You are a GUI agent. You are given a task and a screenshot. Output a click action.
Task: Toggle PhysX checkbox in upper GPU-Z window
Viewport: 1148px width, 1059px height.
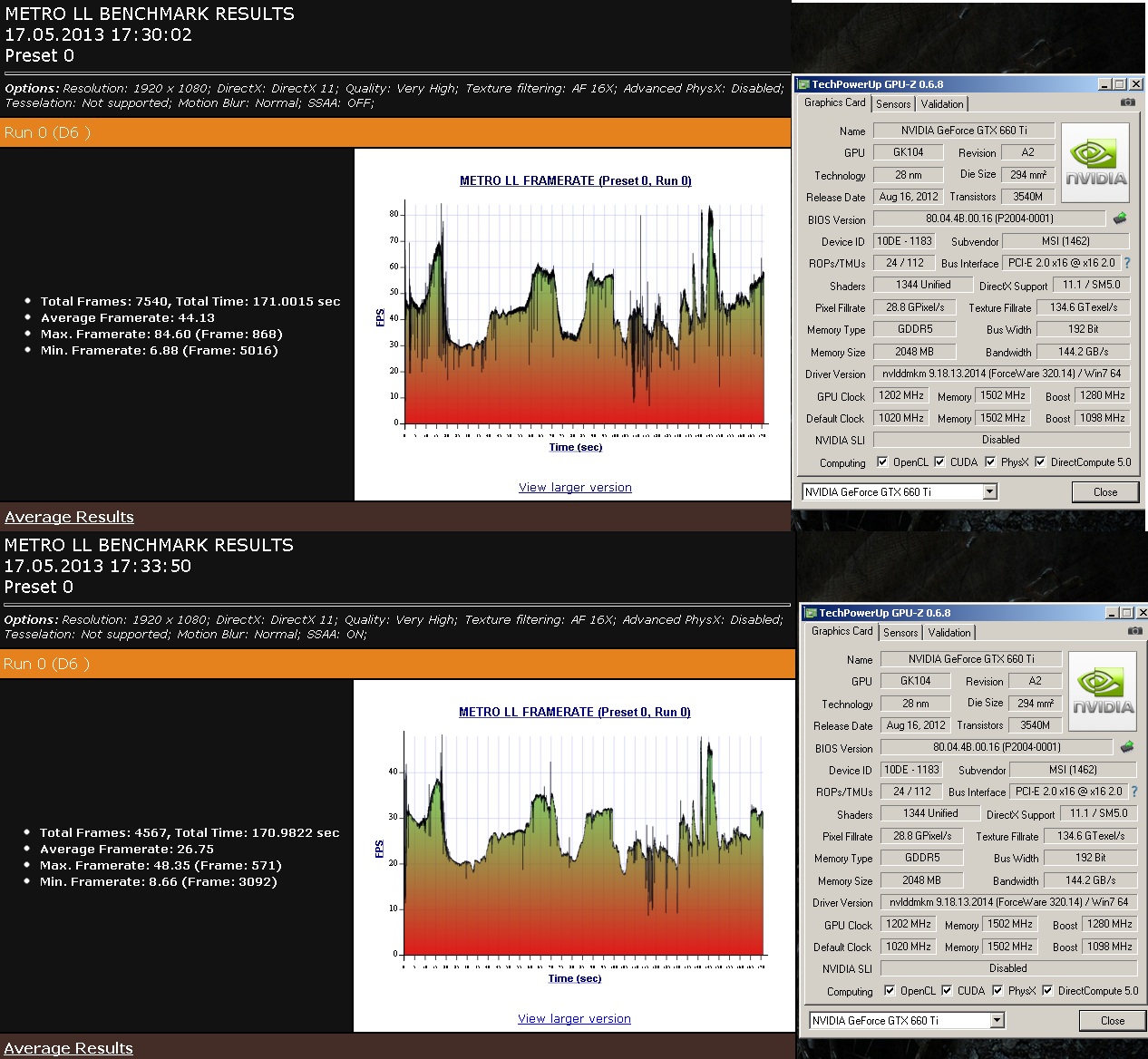tap(990, 461)
